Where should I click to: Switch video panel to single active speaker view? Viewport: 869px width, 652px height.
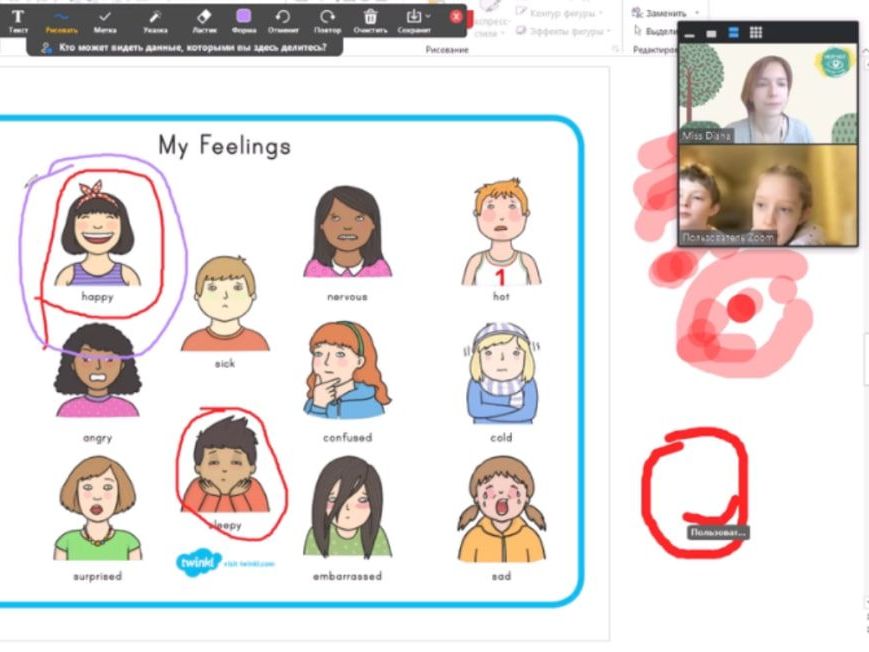(x=712, y=34)
